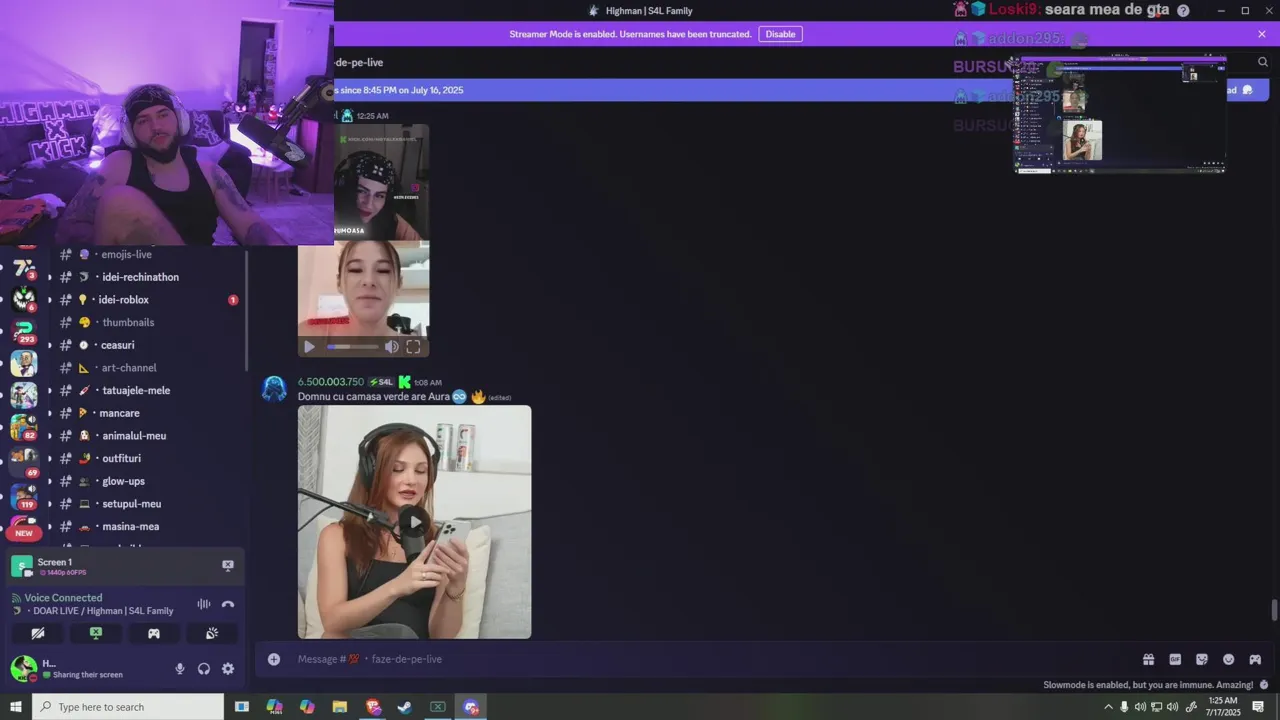Open the GIF picker
This screenshot has width=1280, height=720.
(1175, 659)
